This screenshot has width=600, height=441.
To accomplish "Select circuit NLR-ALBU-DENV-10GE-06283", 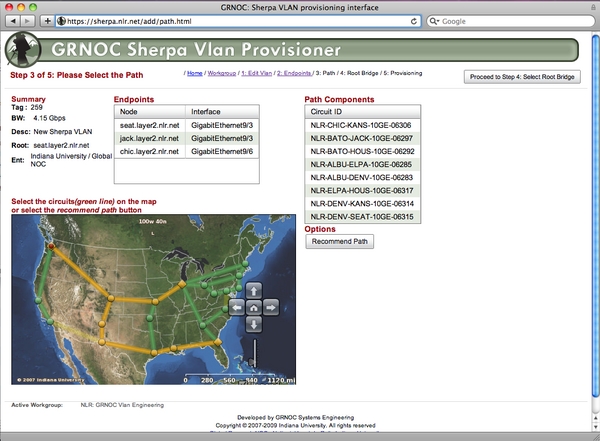I will pyautogui.click(x=362, y=177).
